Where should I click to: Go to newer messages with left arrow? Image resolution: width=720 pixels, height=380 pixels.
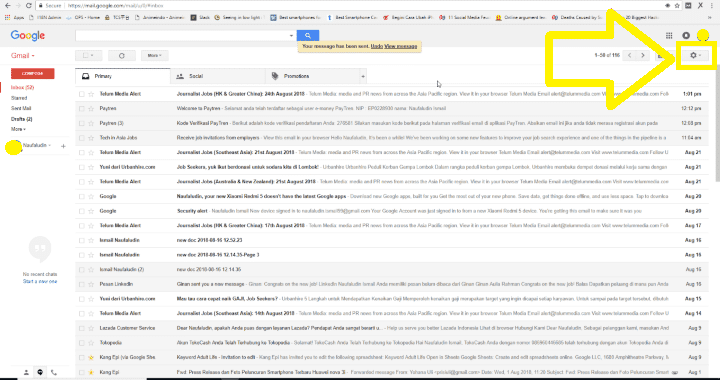(630, 56)
